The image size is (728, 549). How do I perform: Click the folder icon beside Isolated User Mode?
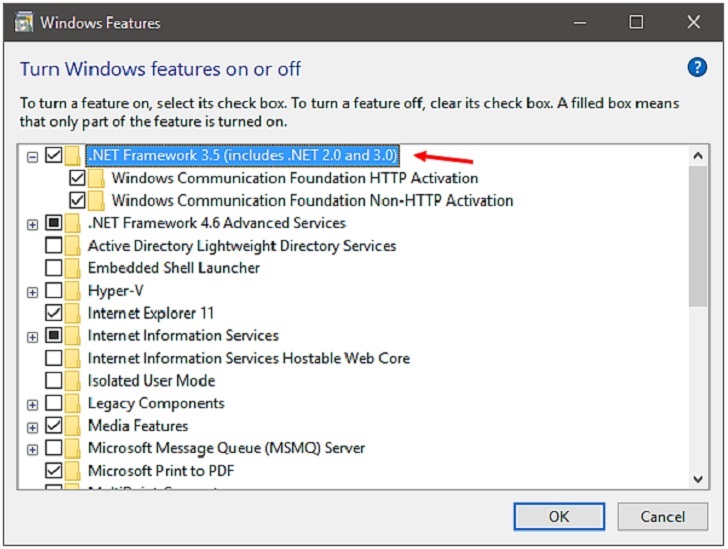pyautogui.click(x=72, y=381)
